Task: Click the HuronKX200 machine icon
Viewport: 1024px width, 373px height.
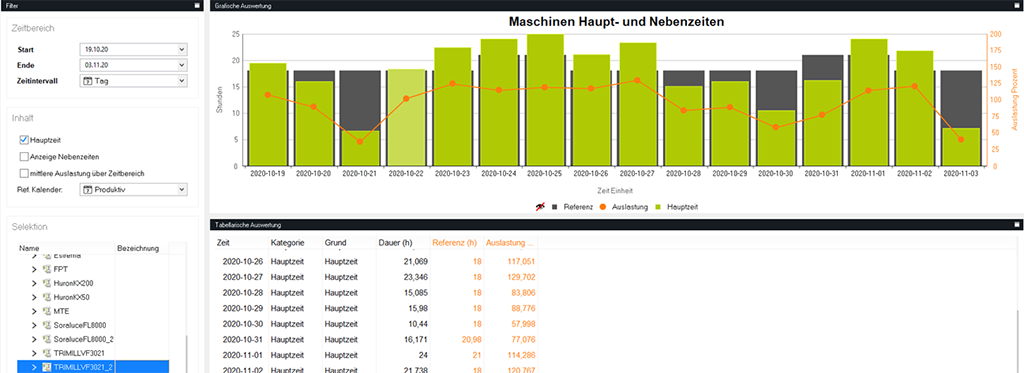Action: click(x=46, y=283)
